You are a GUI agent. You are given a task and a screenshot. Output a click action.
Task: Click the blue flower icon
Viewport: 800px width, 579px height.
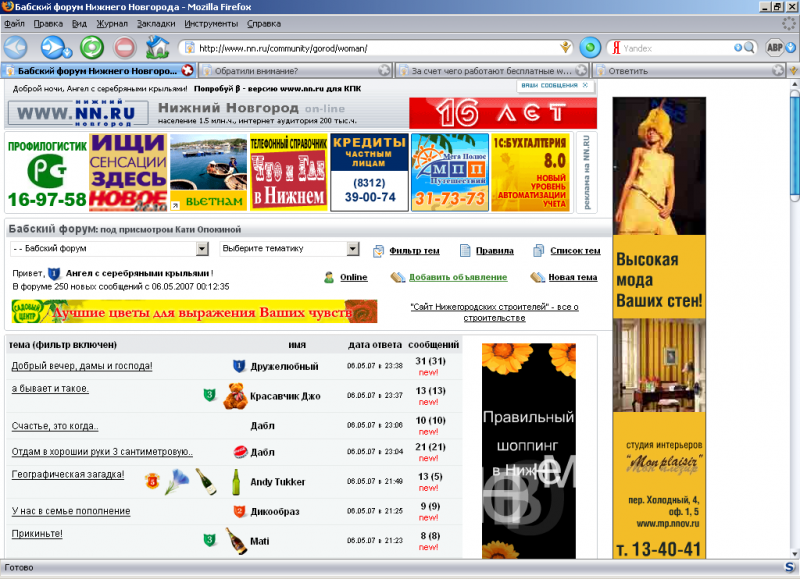pos(177,482)
